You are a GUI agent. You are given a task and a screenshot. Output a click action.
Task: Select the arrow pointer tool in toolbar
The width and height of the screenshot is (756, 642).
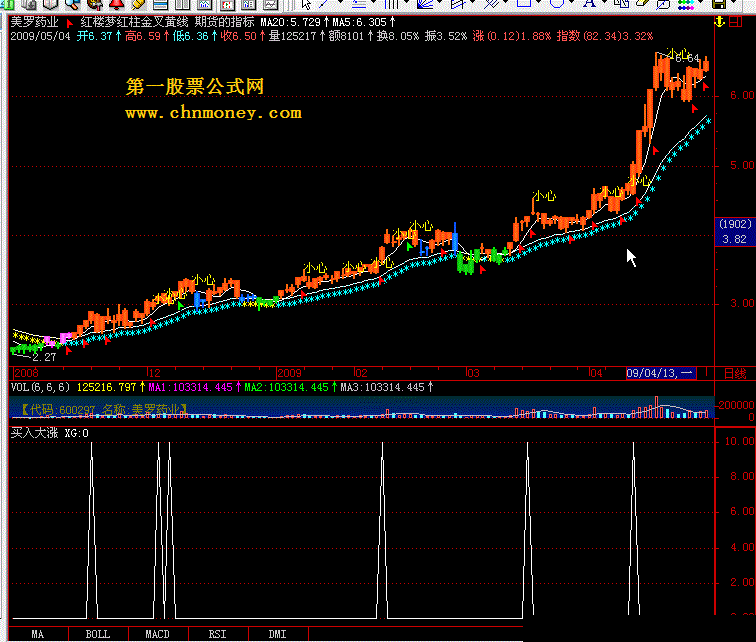click(306, 4)
